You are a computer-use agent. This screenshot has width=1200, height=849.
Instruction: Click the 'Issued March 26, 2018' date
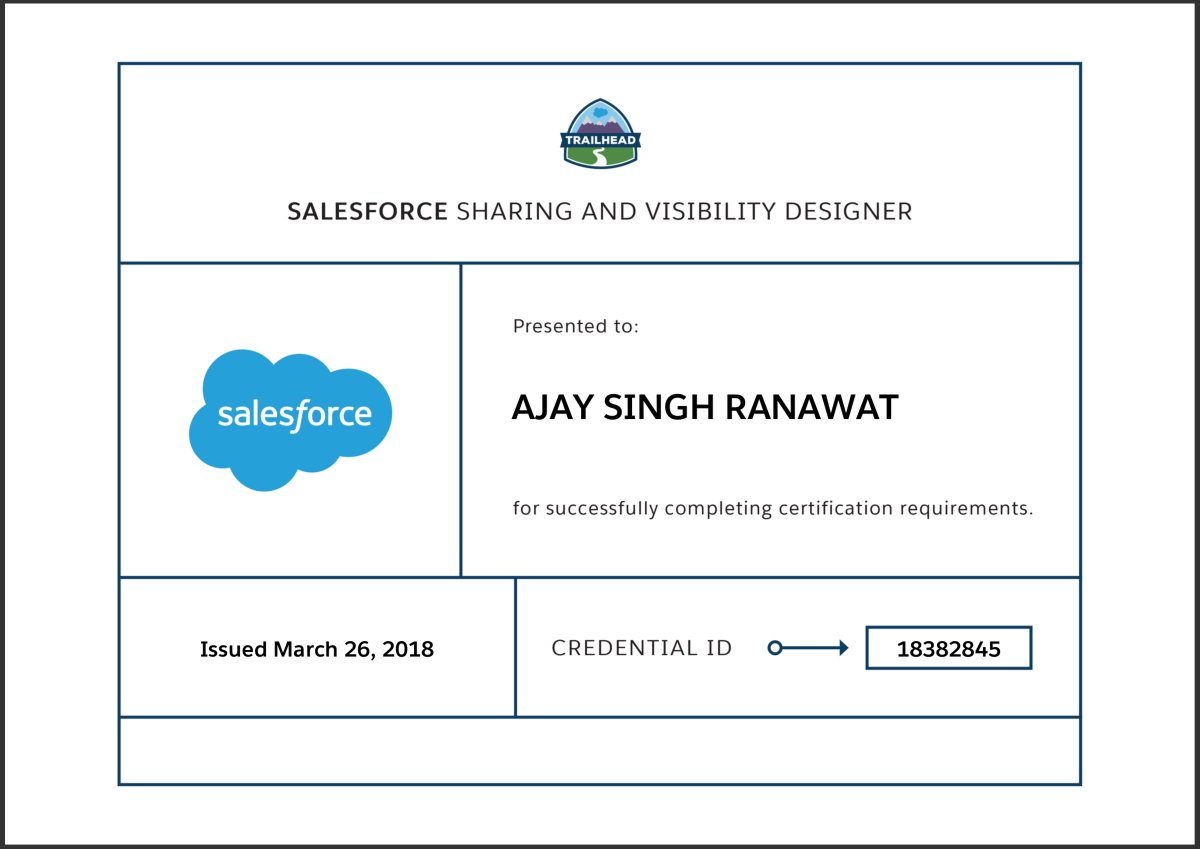[x=317, y=650]
